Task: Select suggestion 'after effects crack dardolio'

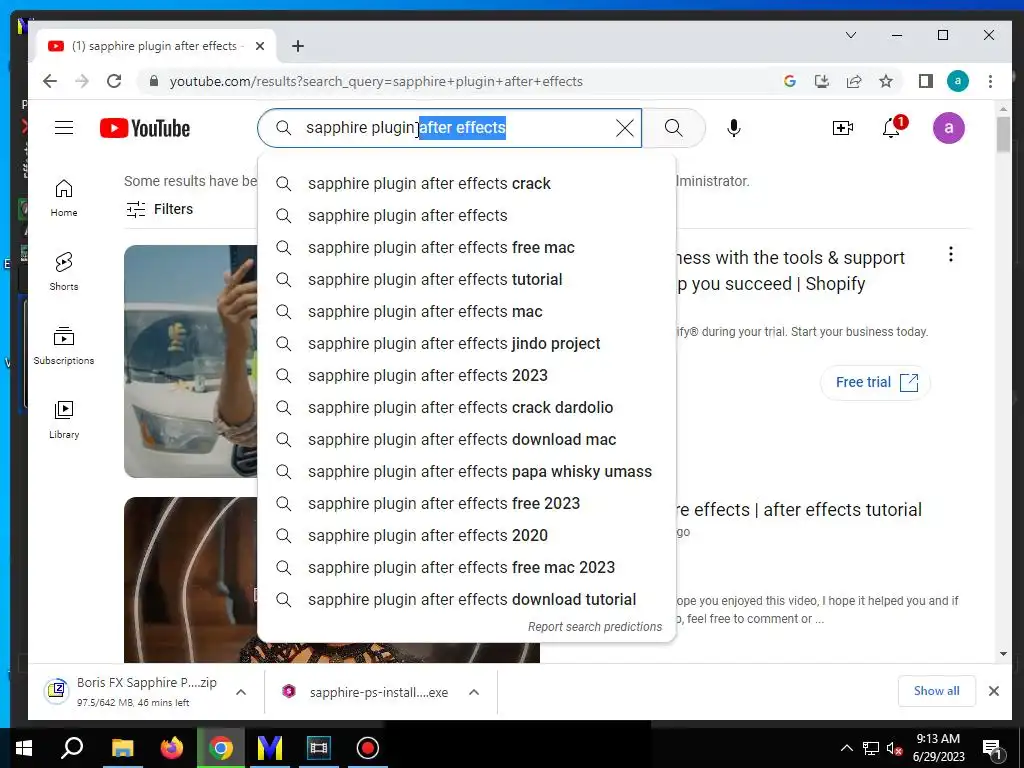Action: pyautogui.click(x=466, y=408)
